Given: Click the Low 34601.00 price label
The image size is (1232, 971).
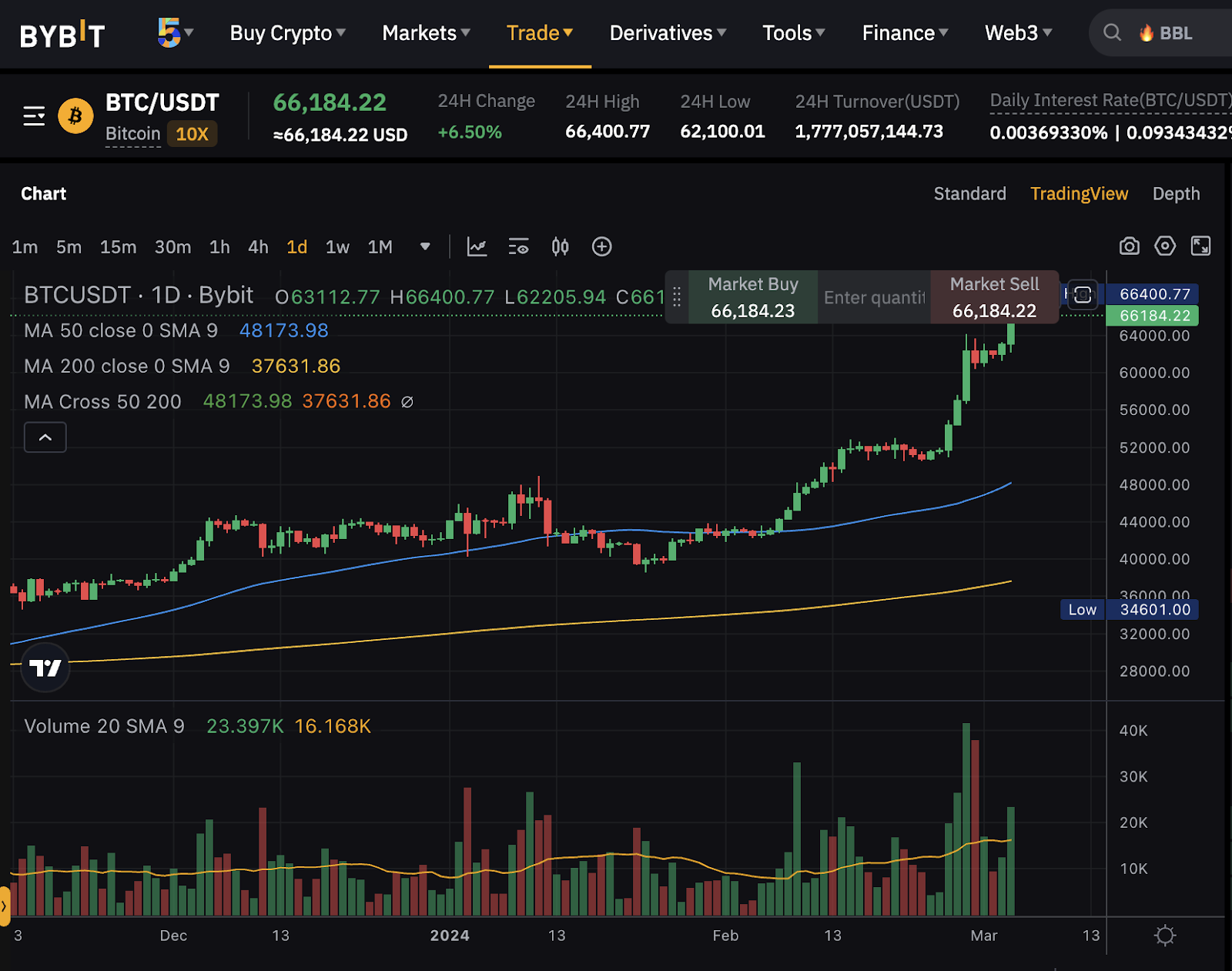Looking at the screenshot, I should click(x=1129, y=610).
